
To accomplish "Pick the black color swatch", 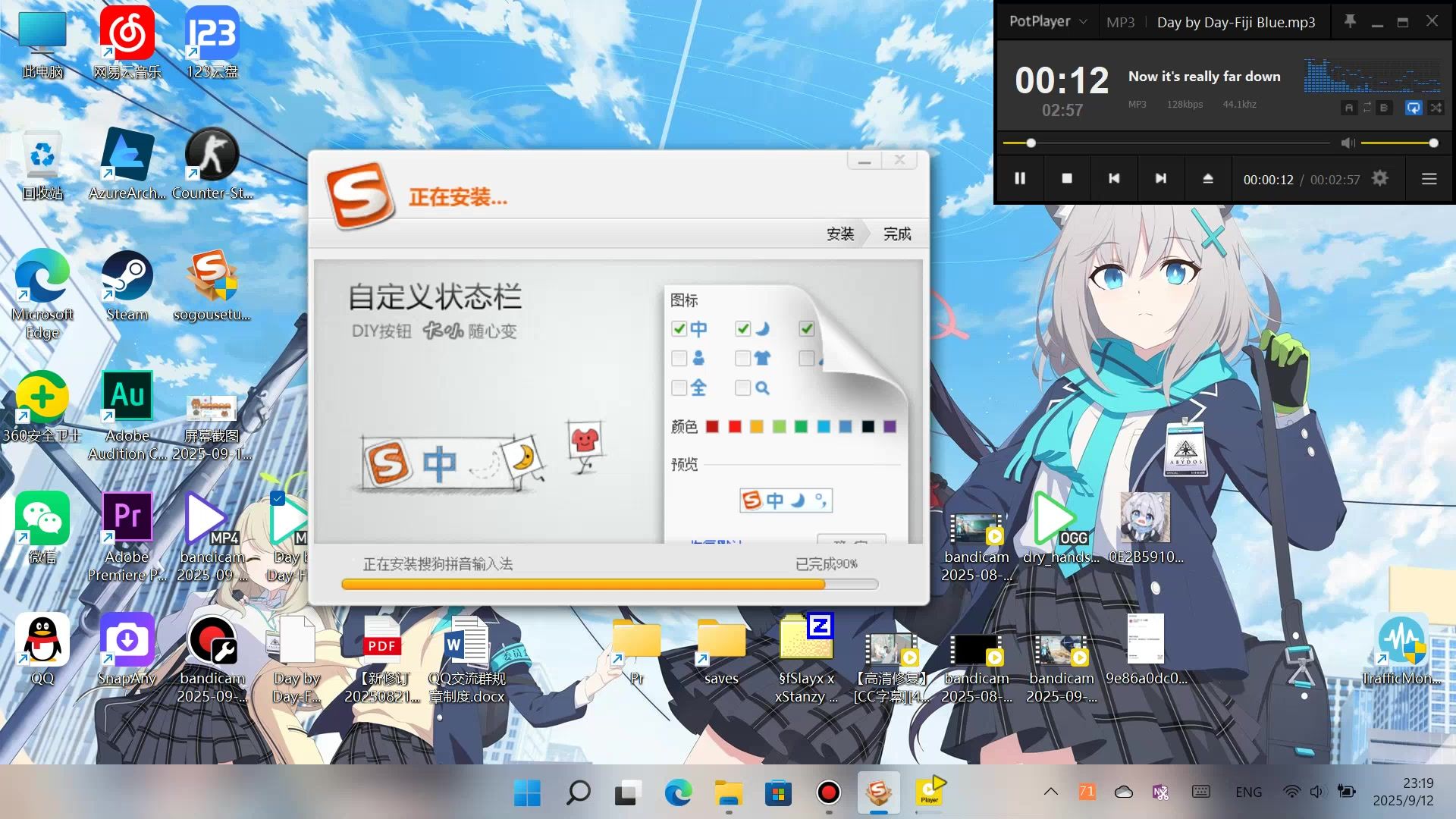I will click(868, 427).
